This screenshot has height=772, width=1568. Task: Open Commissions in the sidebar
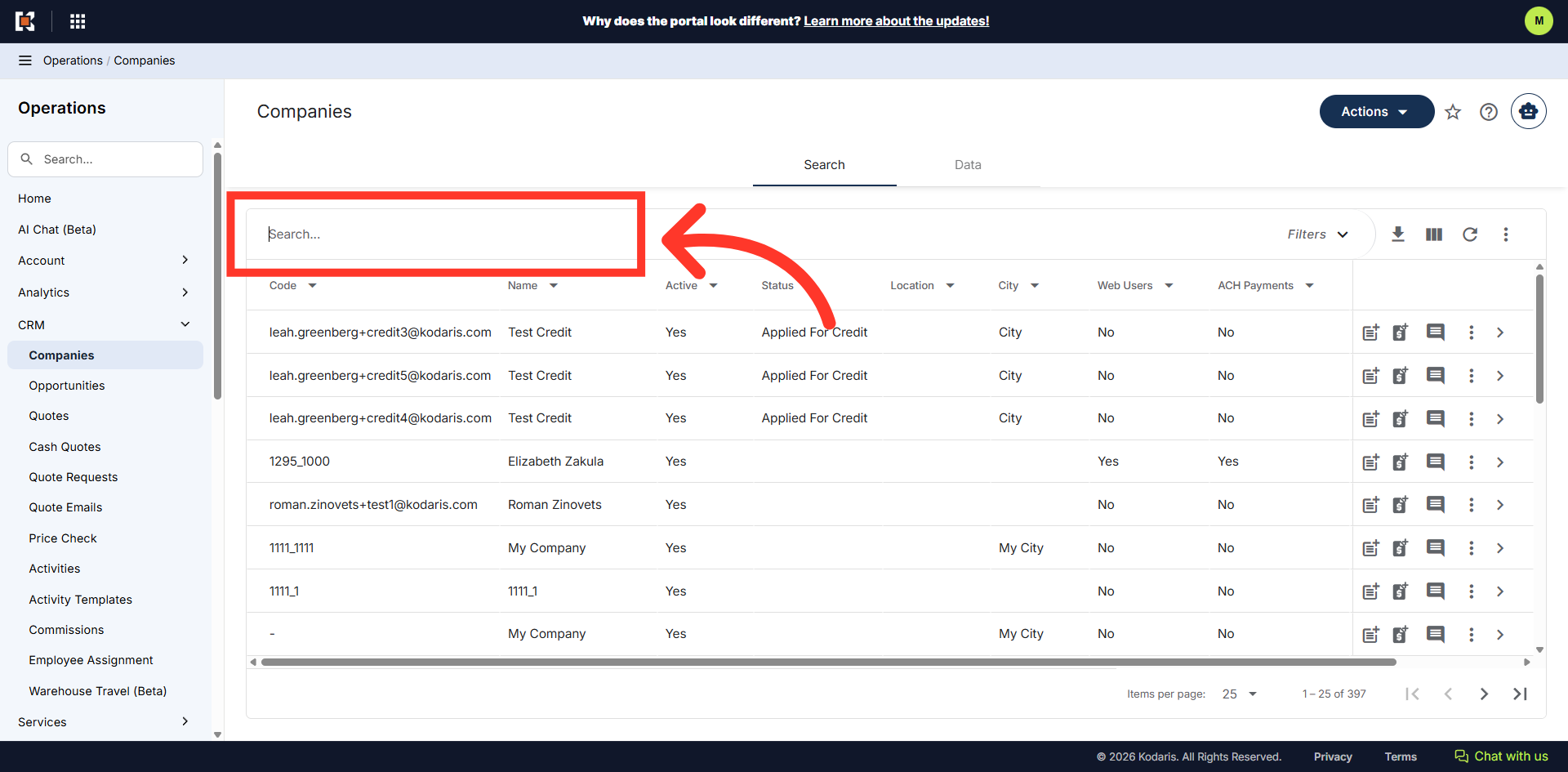coord(66,630)
